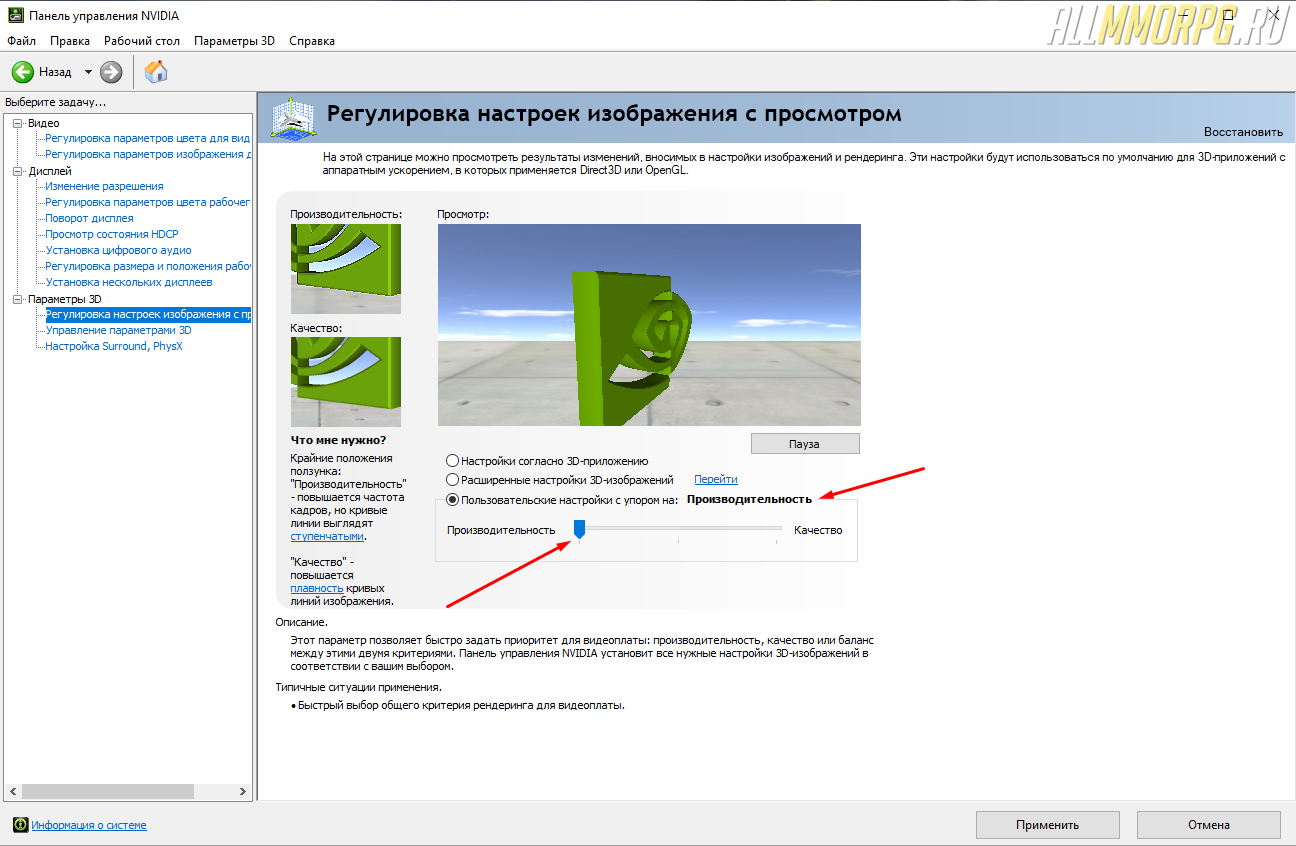The width and height of the screenshot is (1296, 846).
Task: Click the green Back arrow icon
Action: (x=23, y=72)
